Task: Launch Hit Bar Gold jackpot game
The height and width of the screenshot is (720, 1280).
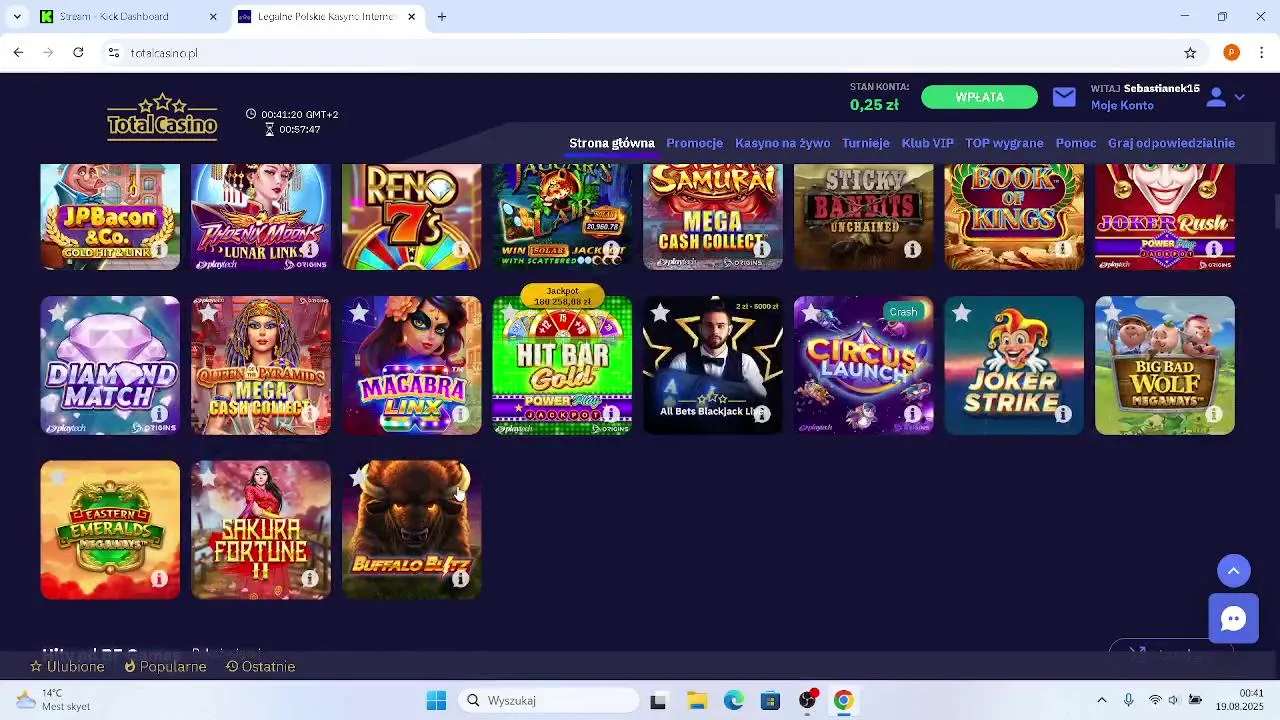Action: pyautogui.click(x=562, y=365)
